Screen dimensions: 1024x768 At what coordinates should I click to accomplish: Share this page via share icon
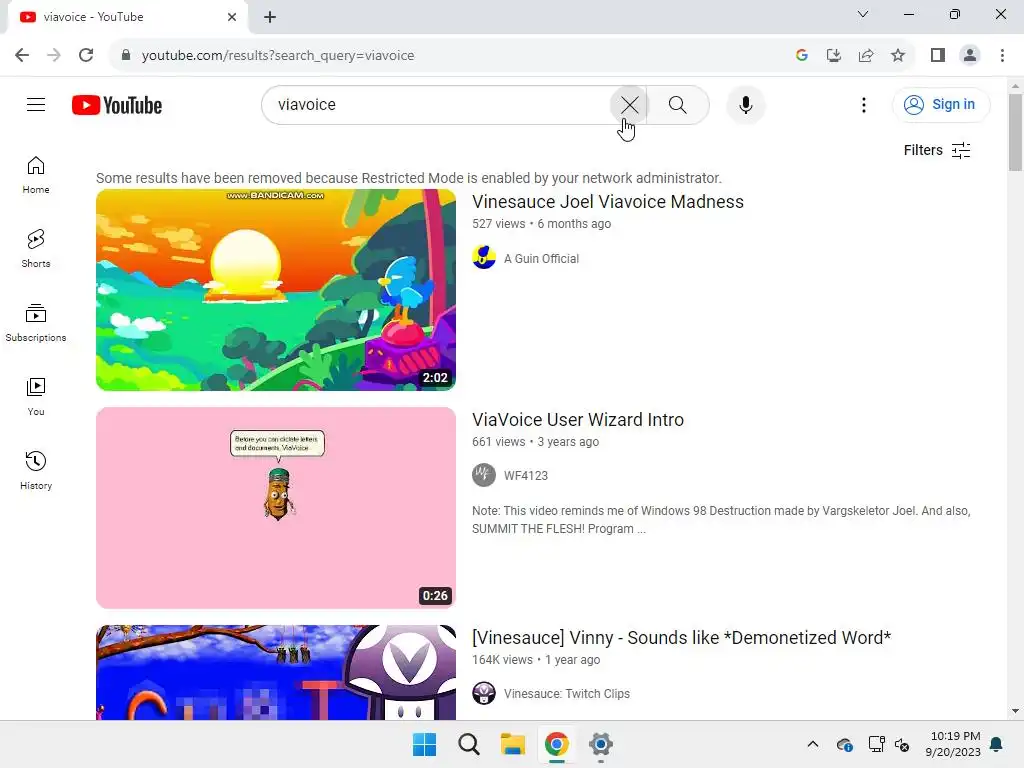[x=866, y=56]
